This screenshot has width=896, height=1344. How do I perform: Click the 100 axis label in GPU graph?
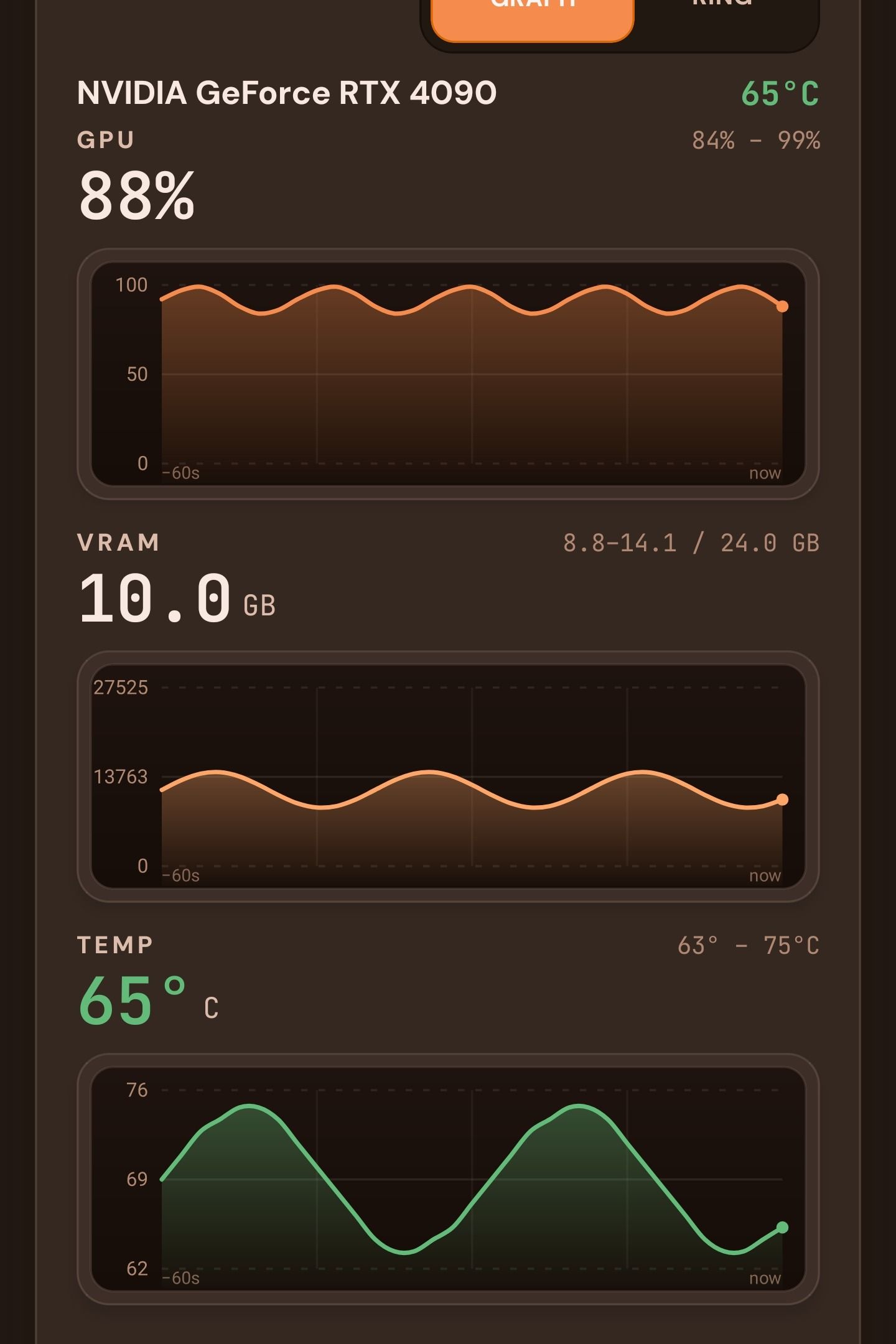tap(131, 285)
